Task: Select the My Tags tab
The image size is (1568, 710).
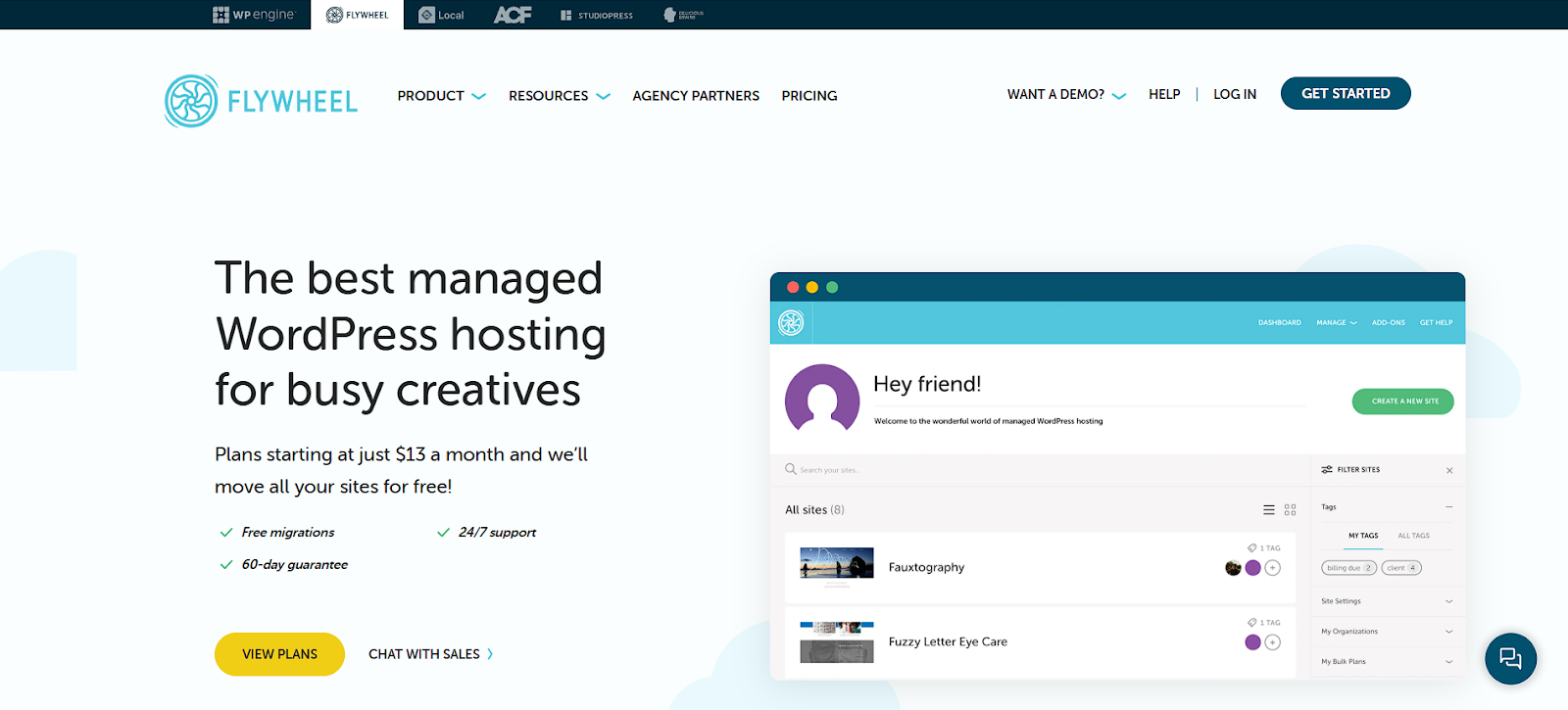Action: pos(1363,536)
